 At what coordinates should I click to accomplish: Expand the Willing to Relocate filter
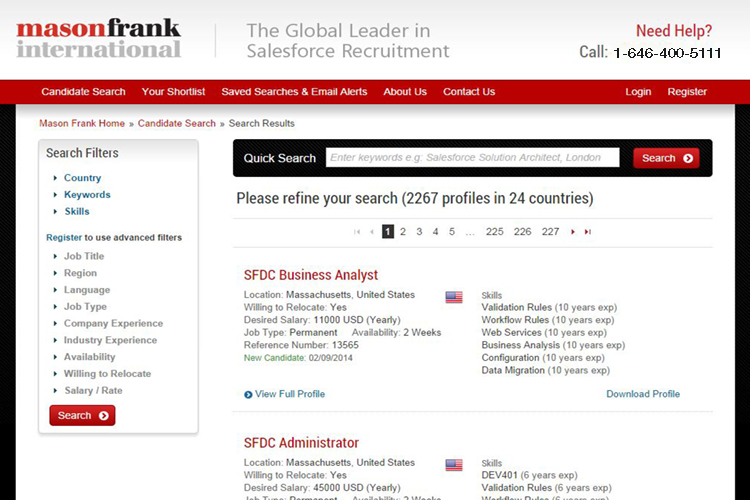tap(108, 374)
